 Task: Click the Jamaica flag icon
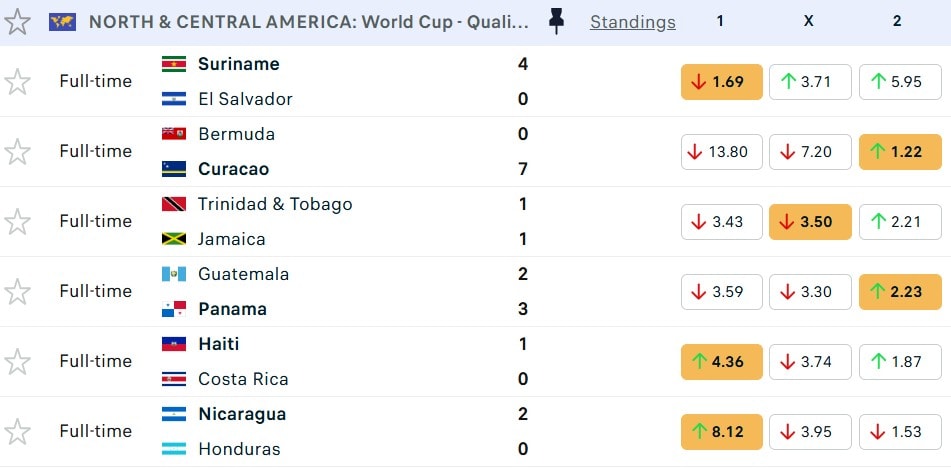(173, 239)
